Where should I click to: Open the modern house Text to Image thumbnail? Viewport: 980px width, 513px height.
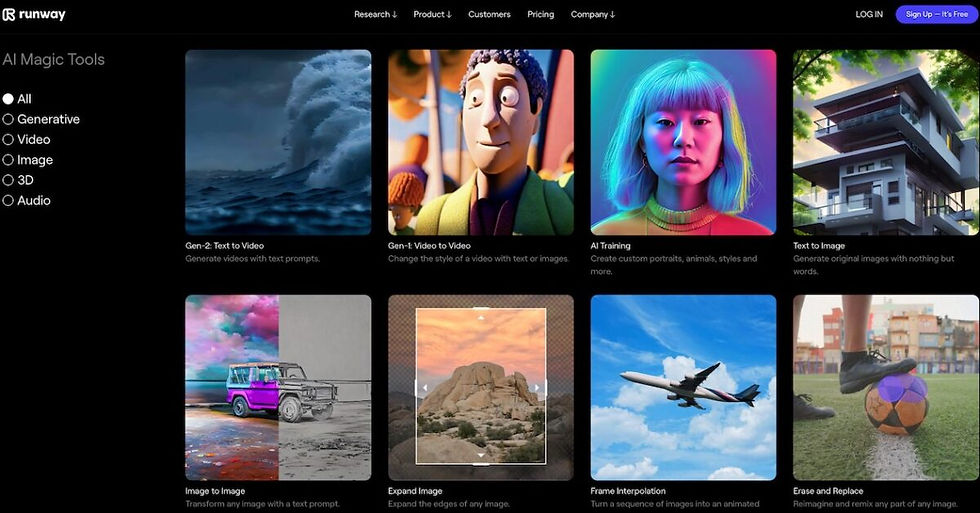(886, 142)
